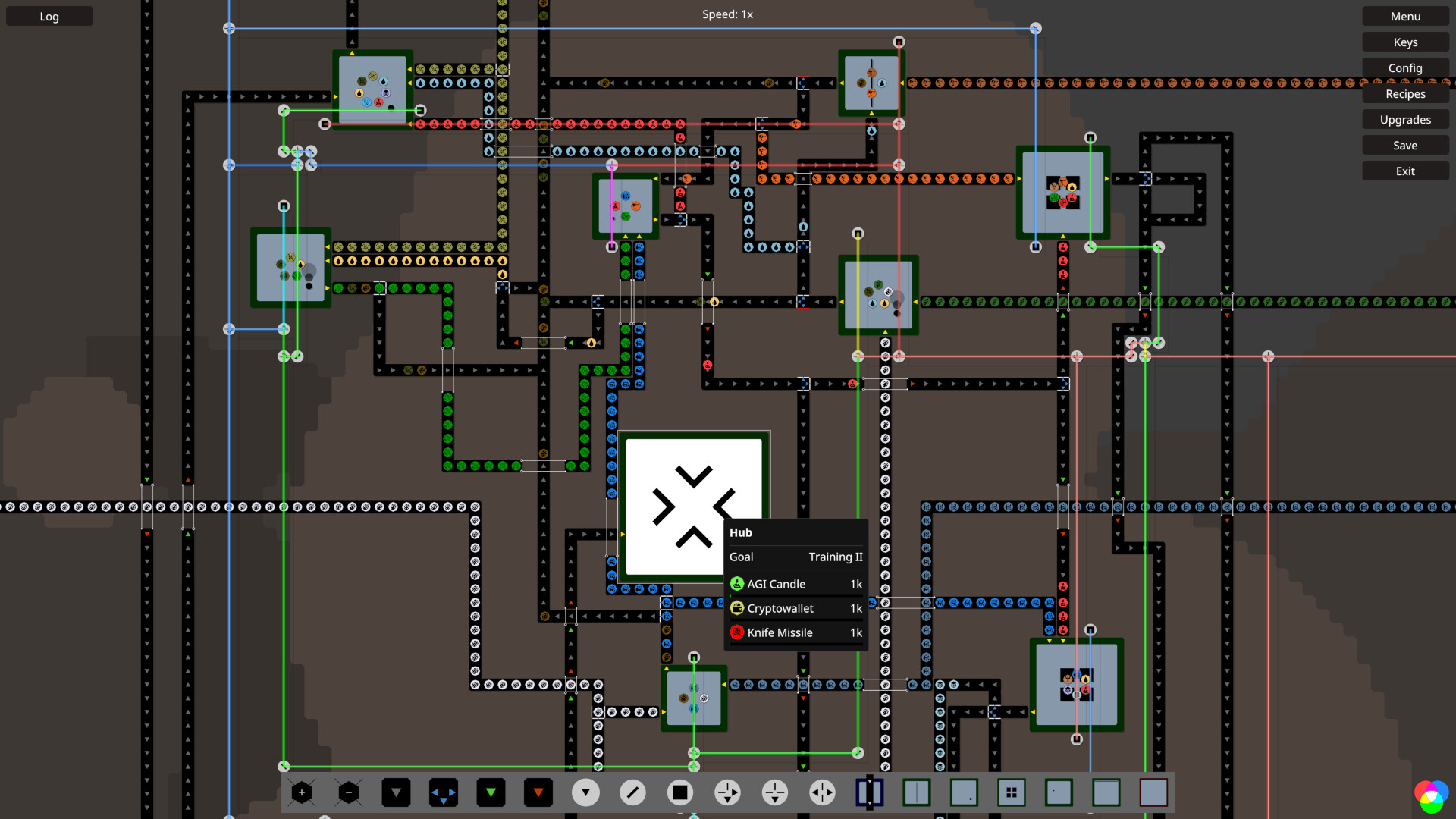Select the hexagonal zoom-in tool
The height and width of the screenshot is (819, 1456).
302,792
